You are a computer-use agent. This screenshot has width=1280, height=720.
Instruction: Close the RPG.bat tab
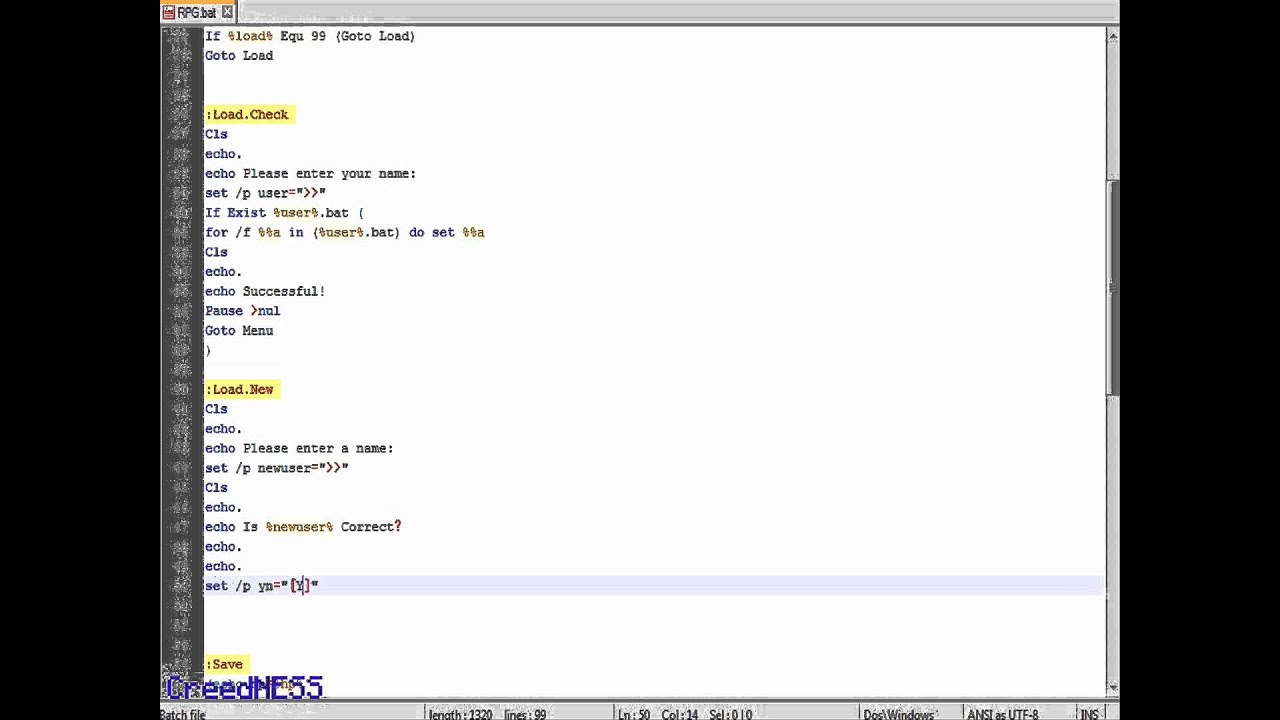(227, 12)
